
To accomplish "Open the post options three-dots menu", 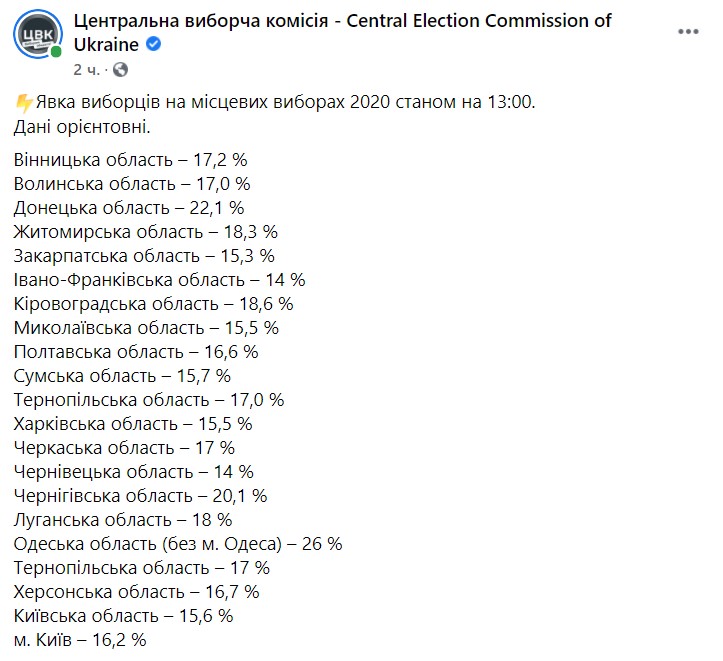I will tap(689, 32).
